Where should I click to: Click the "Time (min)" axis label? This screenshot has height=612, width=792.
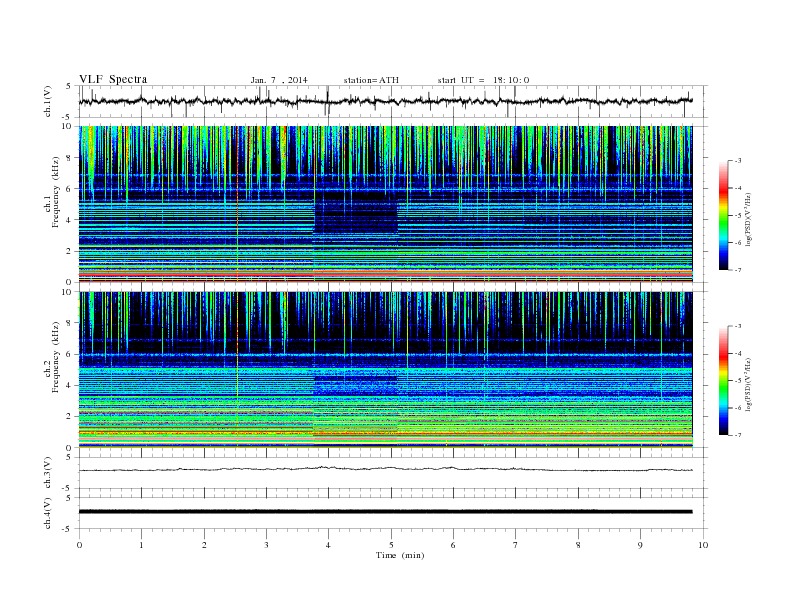(x=400, y=555)
